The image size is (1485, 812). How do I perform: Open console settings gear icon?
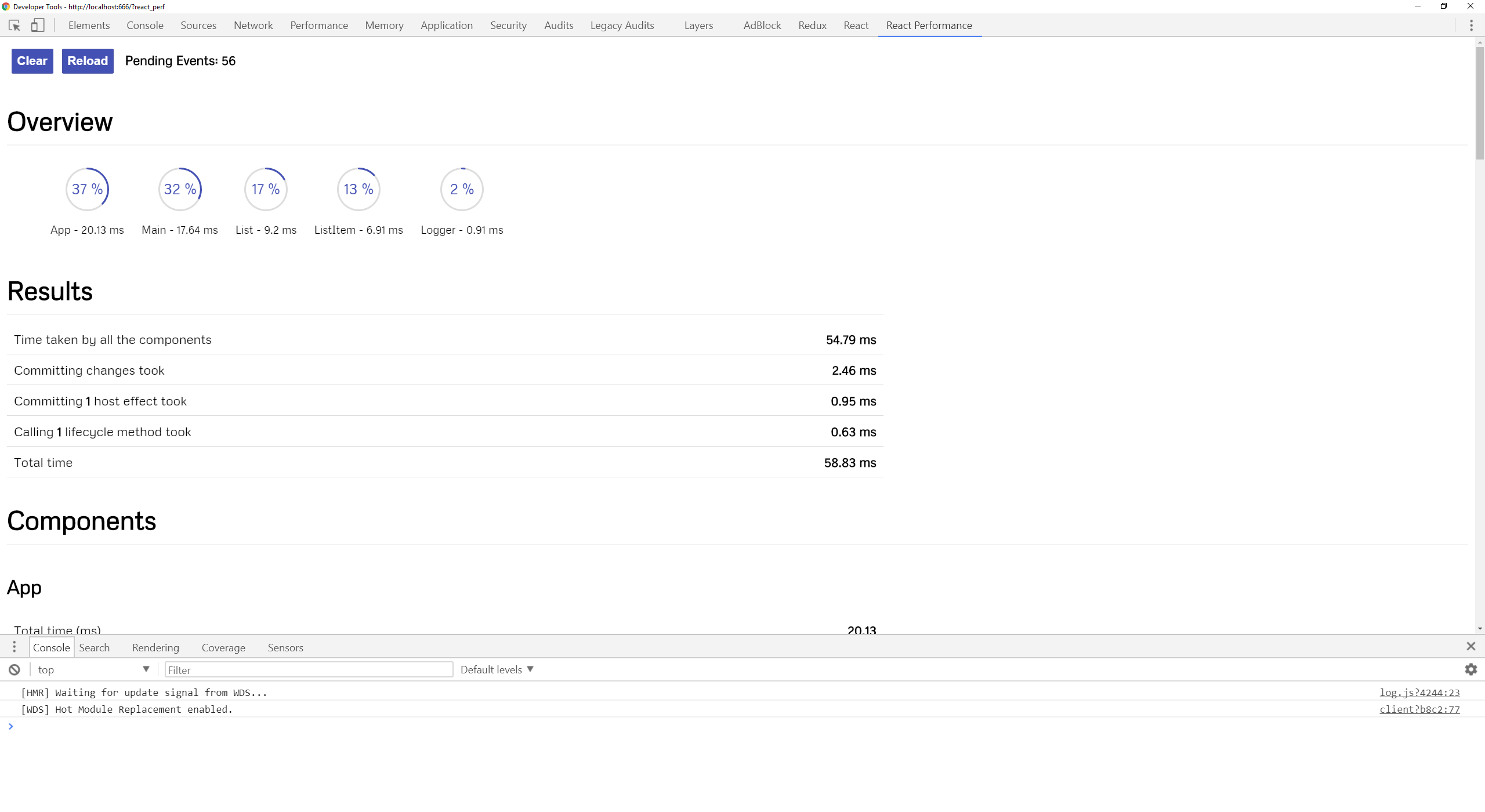coord(1470,669)
